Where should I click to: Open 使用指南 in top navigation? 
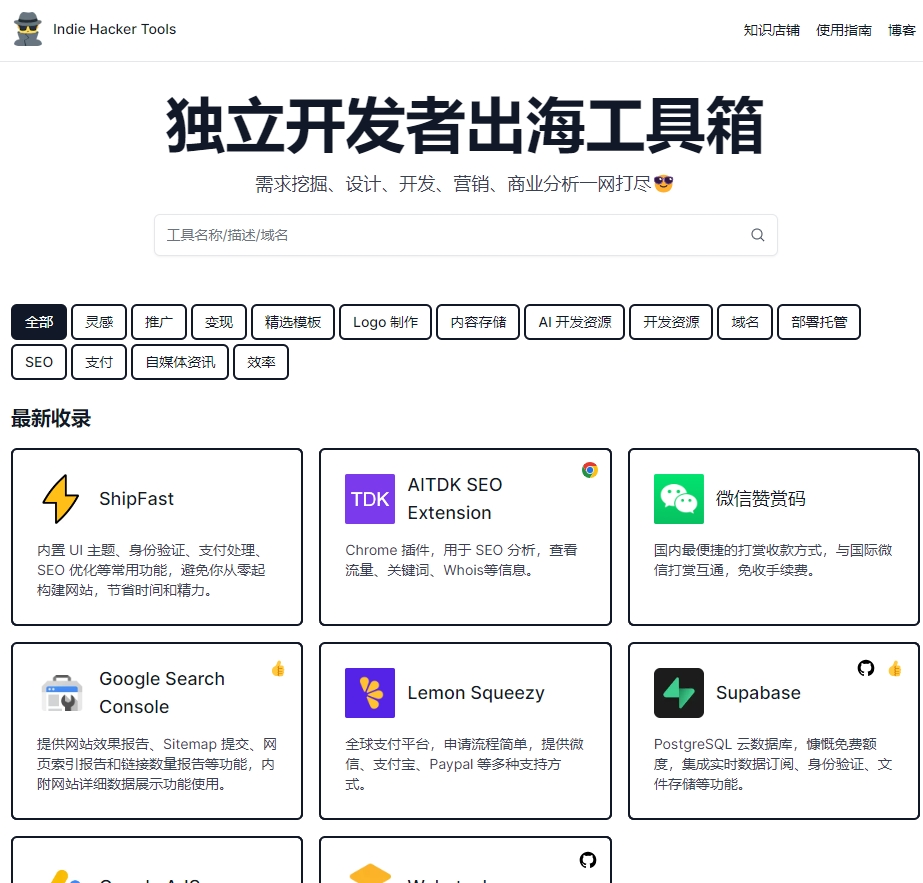(844, 30)
